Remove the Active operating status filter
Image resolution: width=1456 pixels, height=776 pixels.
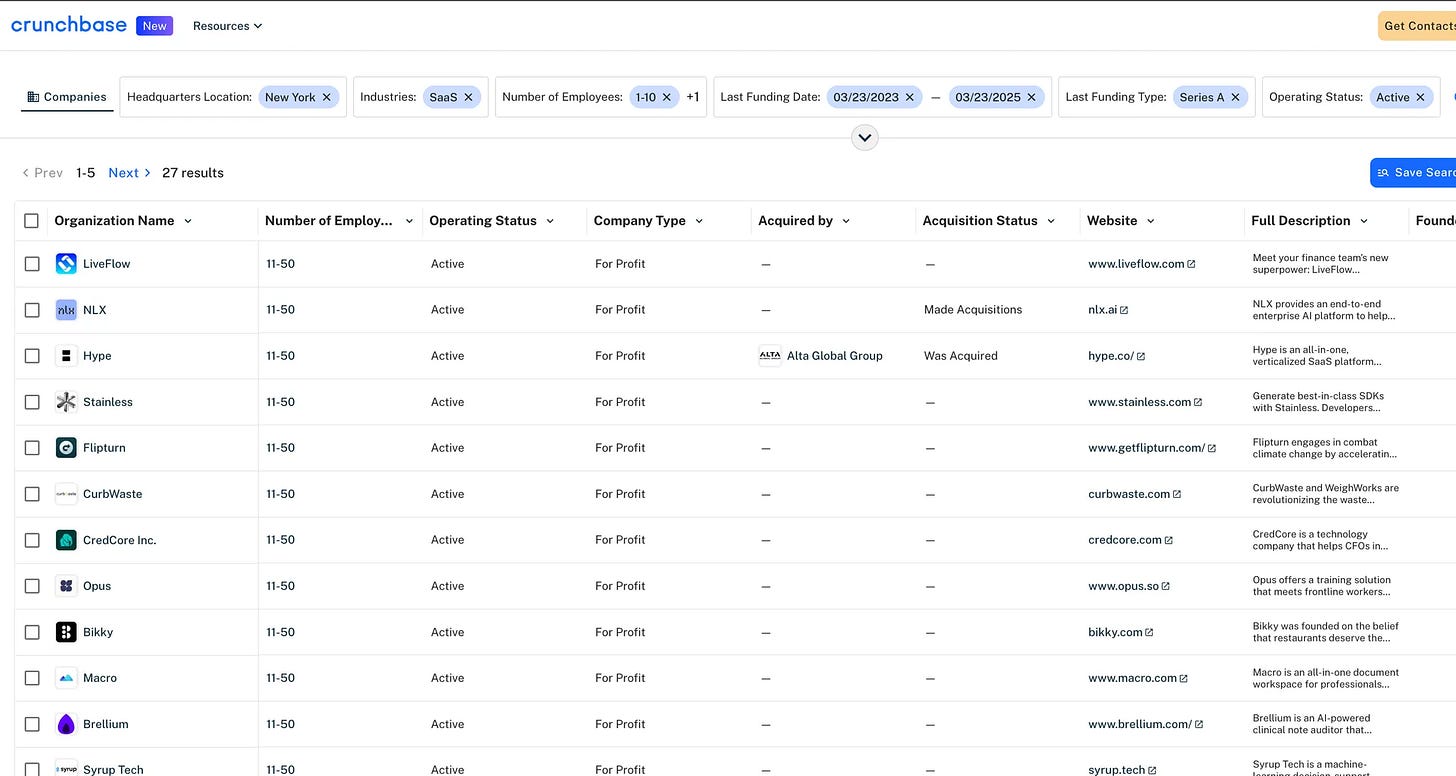point(1420,97)
